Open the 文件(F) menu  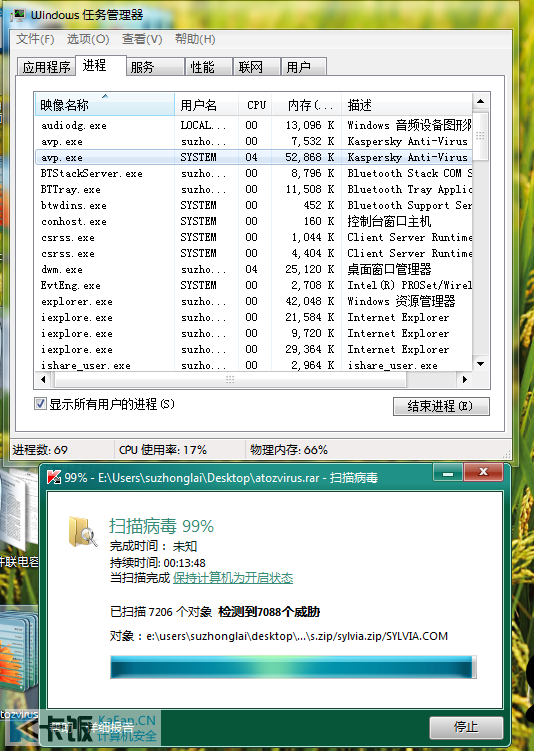tap(35, 39)
